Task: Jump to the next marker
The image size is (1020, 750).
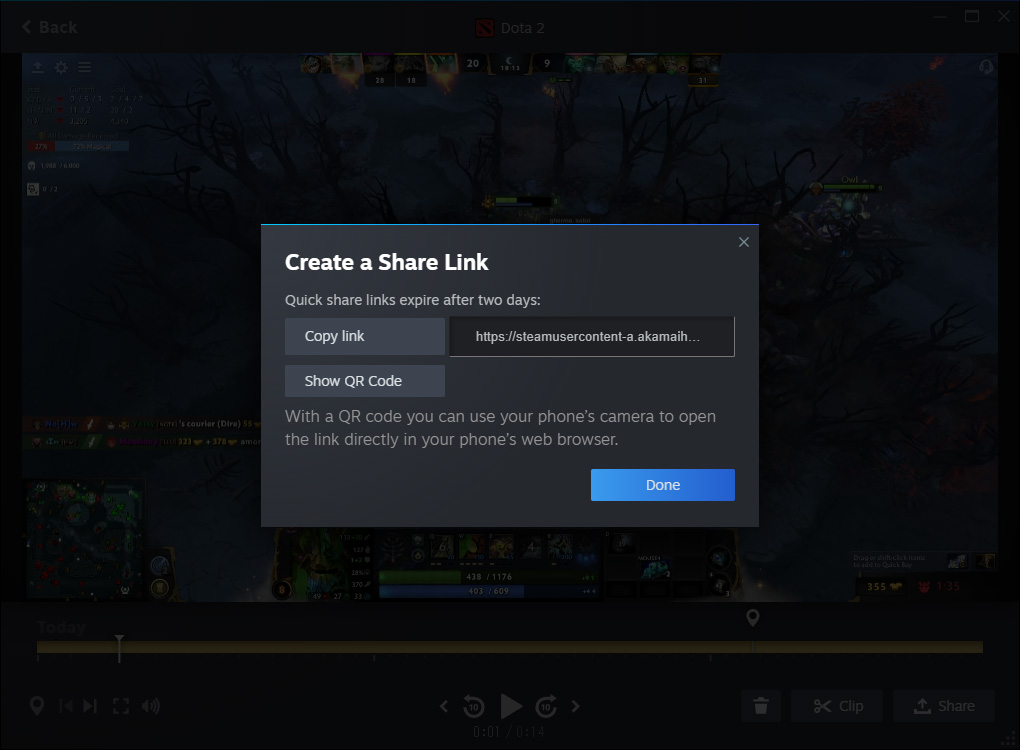Action: click(90, 706)
